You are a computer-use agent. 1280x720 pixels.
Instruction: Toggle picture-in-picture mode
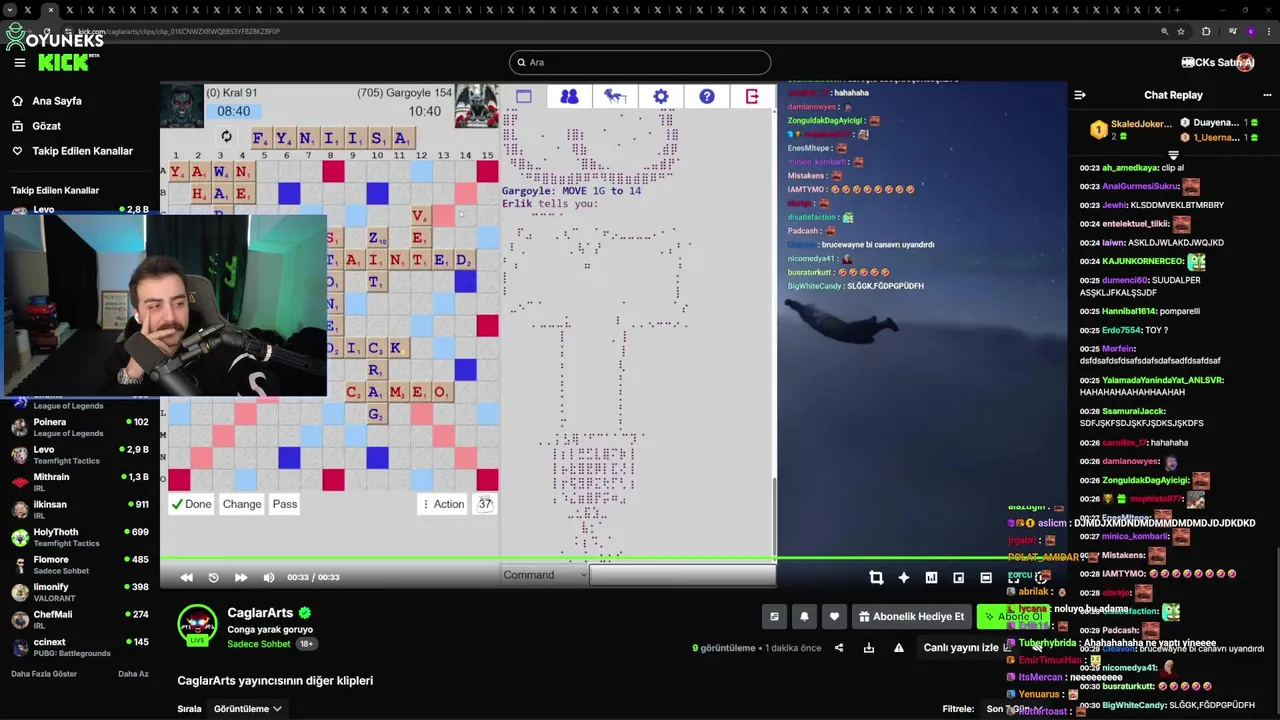click(x=958, y=577)
